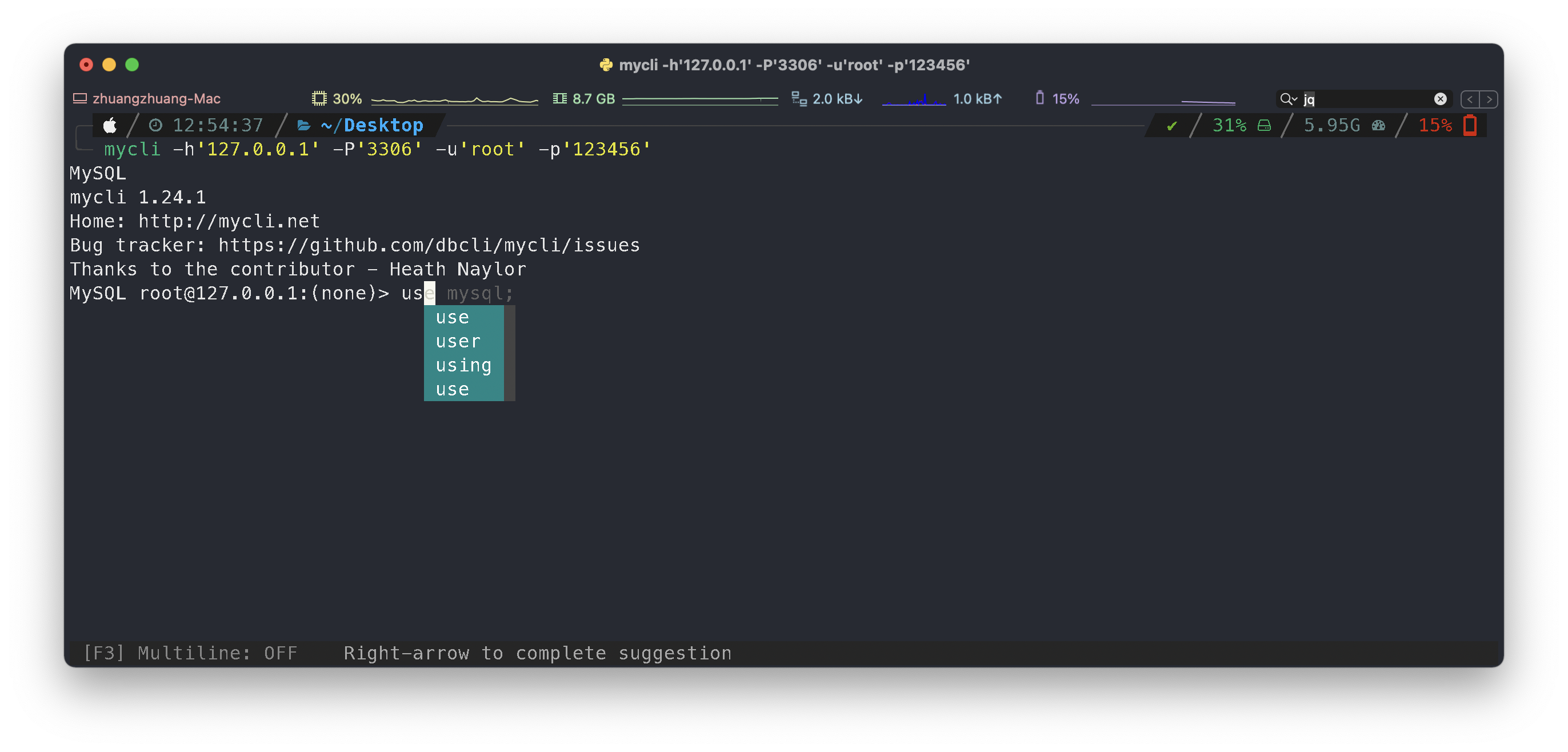Click the battery icon beside 15% status
The image size is (1568, 752).
(1039, 97)
